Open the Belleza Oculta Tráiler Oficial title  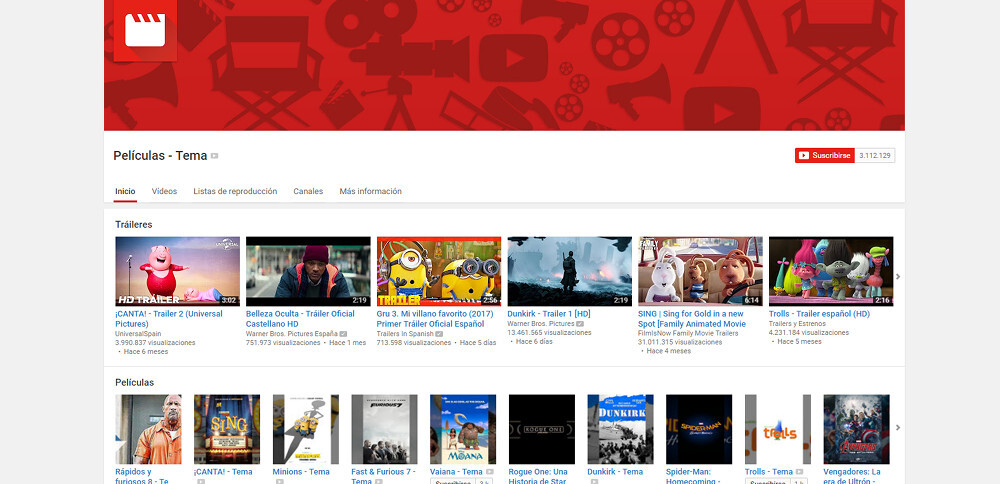300,319
